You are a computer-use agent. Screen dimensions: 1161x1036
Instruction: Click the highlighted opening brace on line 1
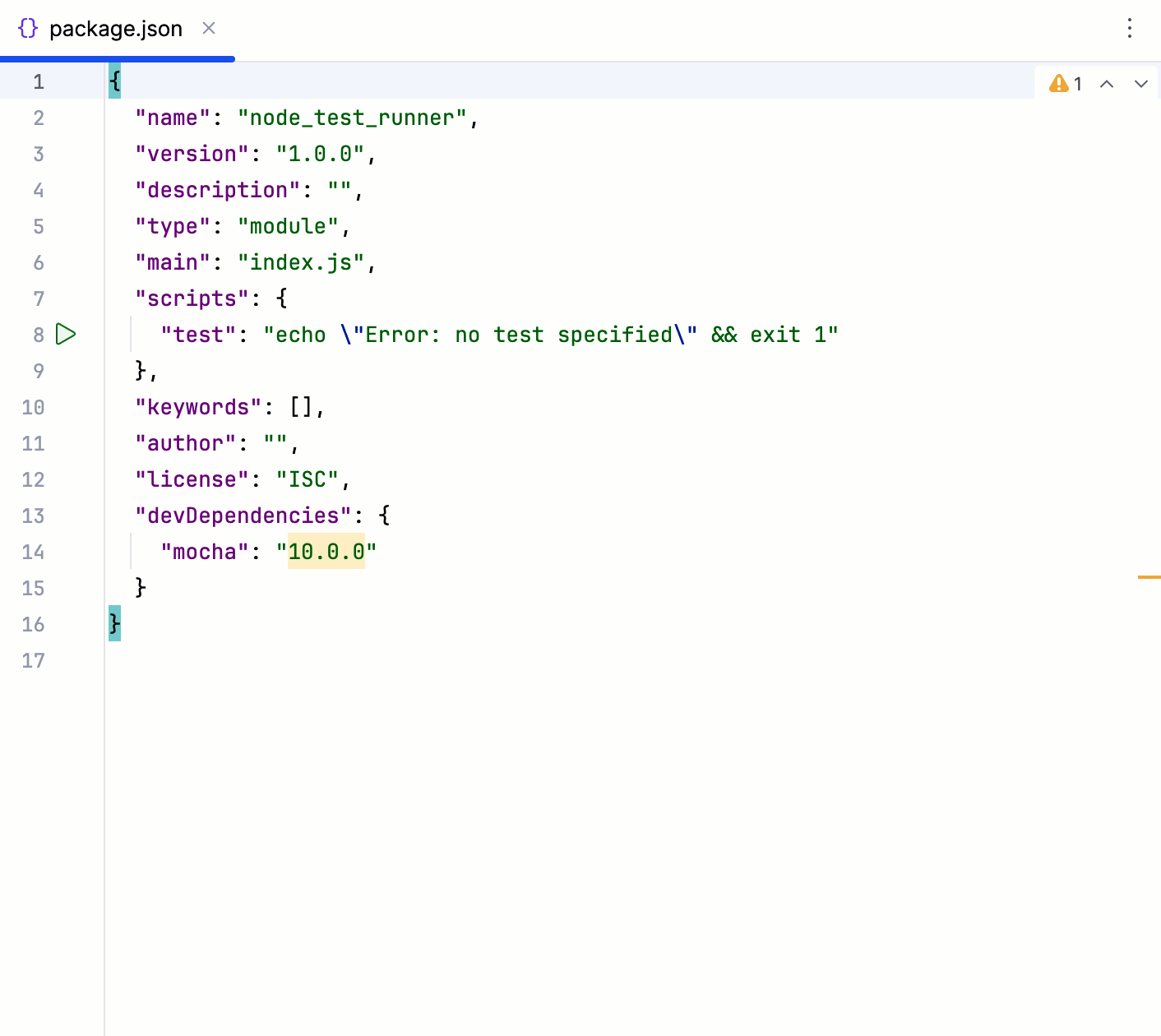[114, 81]
